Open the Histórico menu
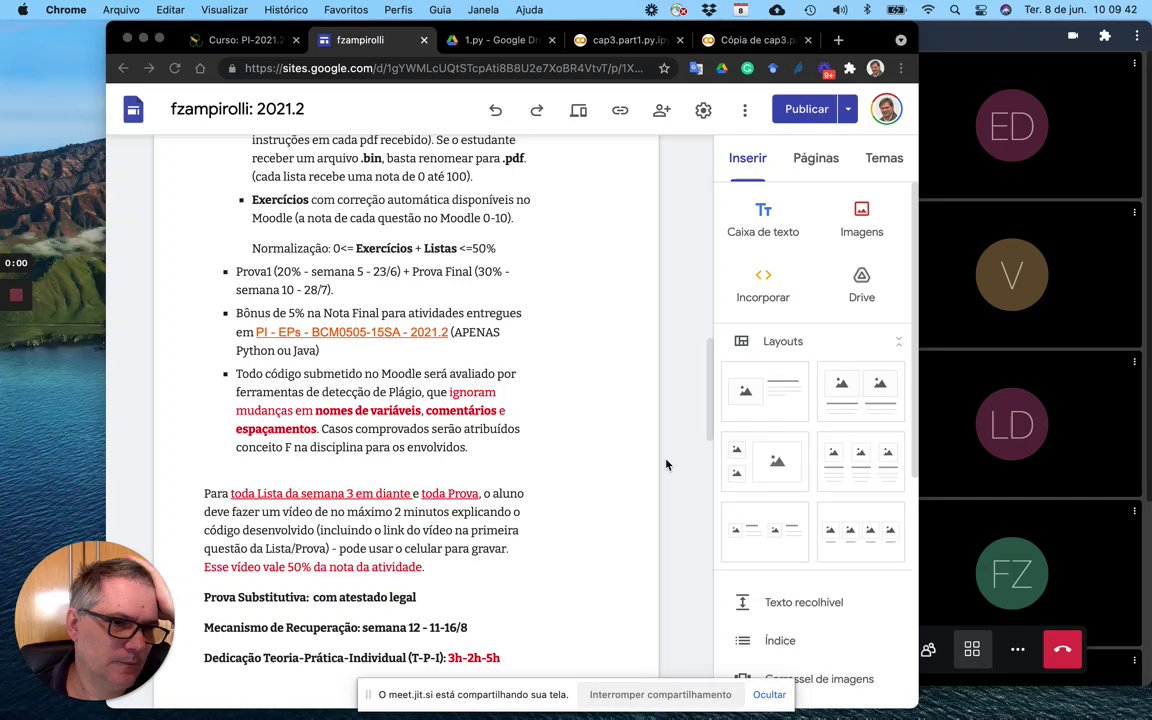The width and height of the screenshot is (1152, 720). click(x=286, y=10)
